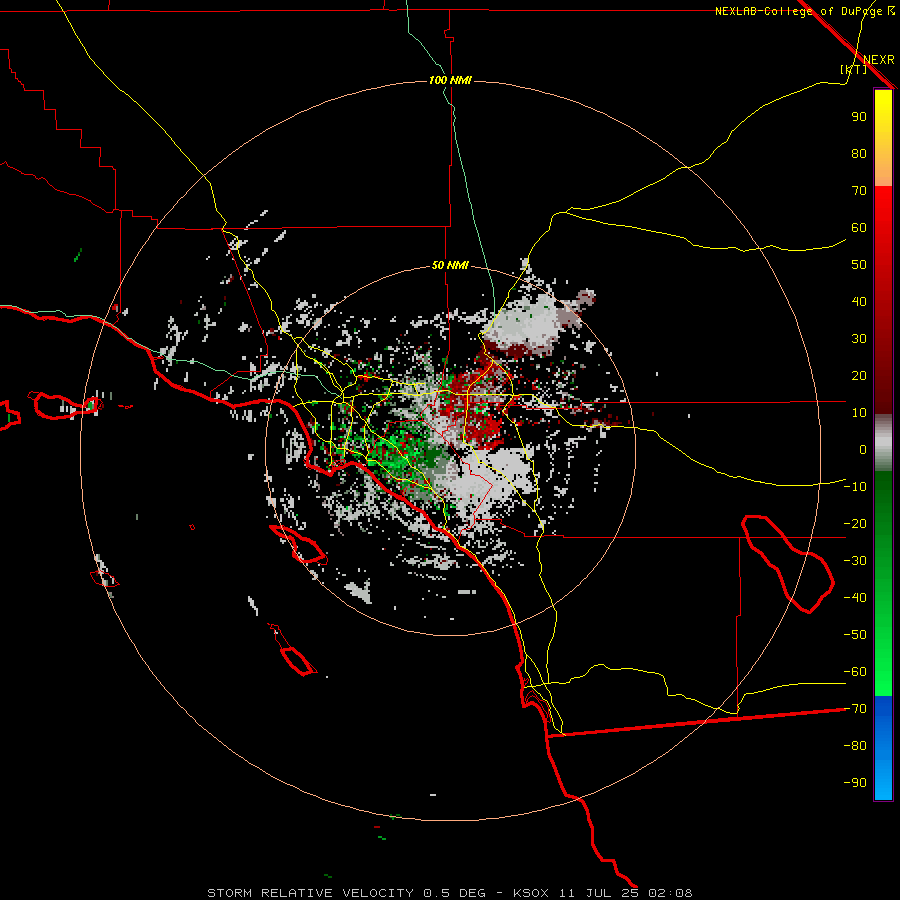Click the blue segment of the color bar
The height and width of the screenshot is (900, 900).
click(x=883, y=746)
